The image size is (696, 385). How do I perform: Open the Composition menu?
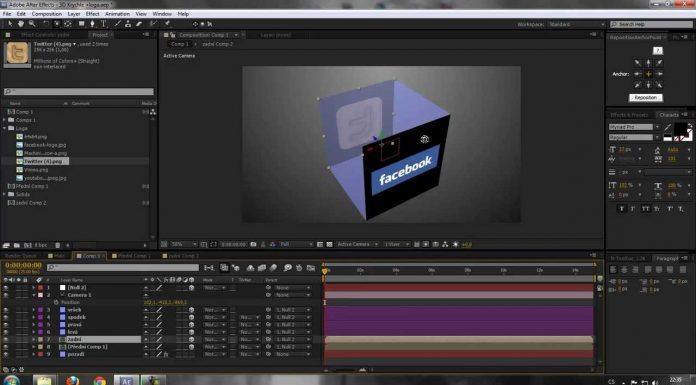(x=47, y=14)
